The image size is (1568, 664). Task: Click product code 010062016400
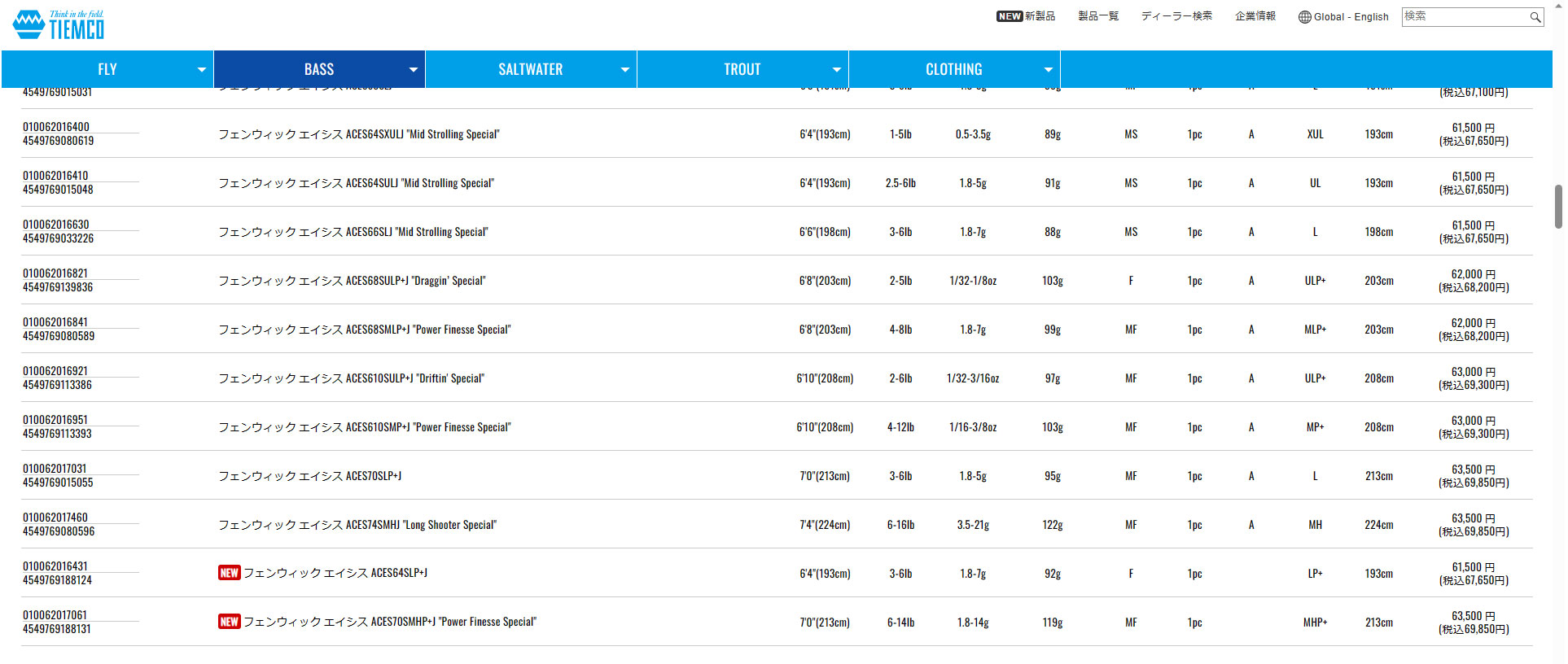pos(56,127)
